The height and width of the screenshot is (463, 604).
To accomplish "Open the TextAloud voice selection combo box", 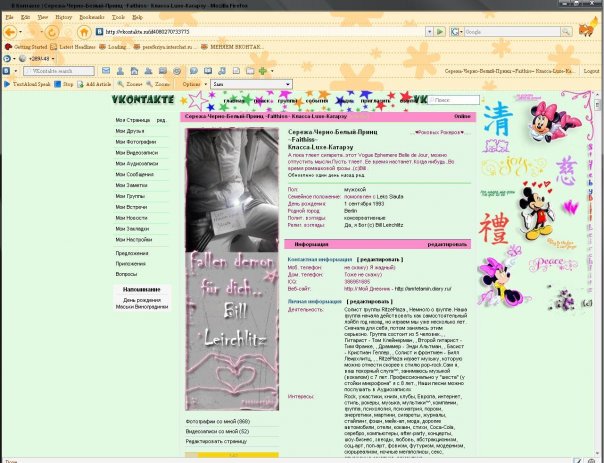I will (252, 84).
